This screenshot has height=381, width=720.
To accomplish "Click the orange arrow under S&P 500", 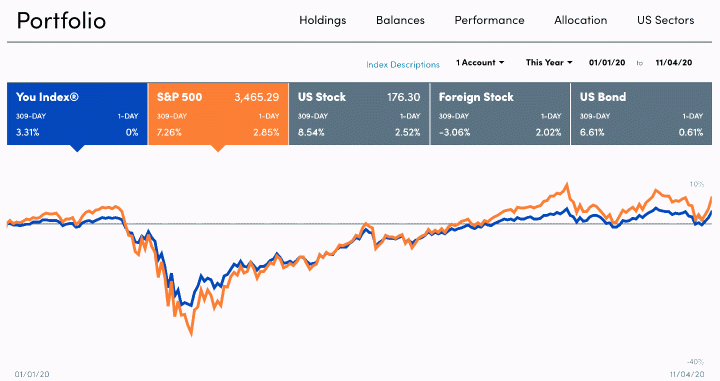I will [x=219, y=148].
